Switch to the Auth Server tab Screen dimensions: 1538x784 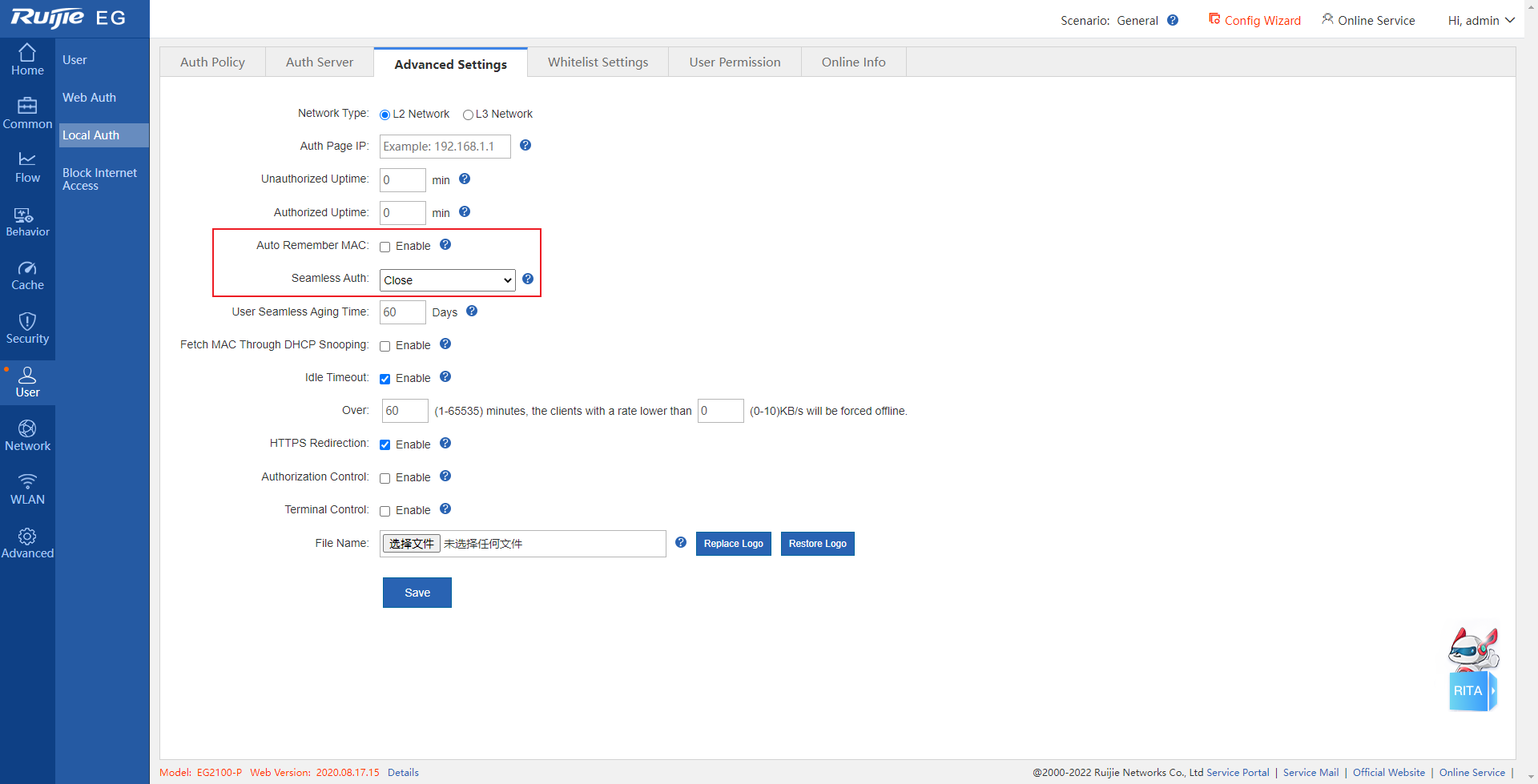click(x=319, y=62)
